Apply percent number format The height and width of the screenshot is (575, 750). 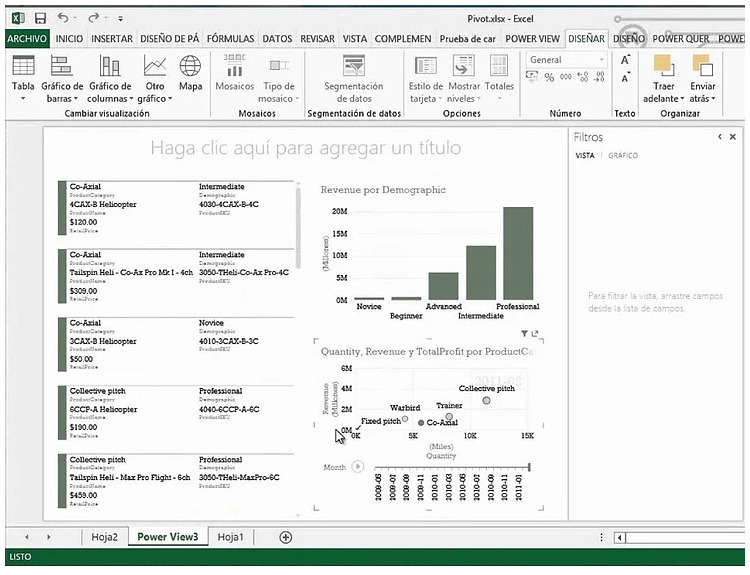click(549, 77)
